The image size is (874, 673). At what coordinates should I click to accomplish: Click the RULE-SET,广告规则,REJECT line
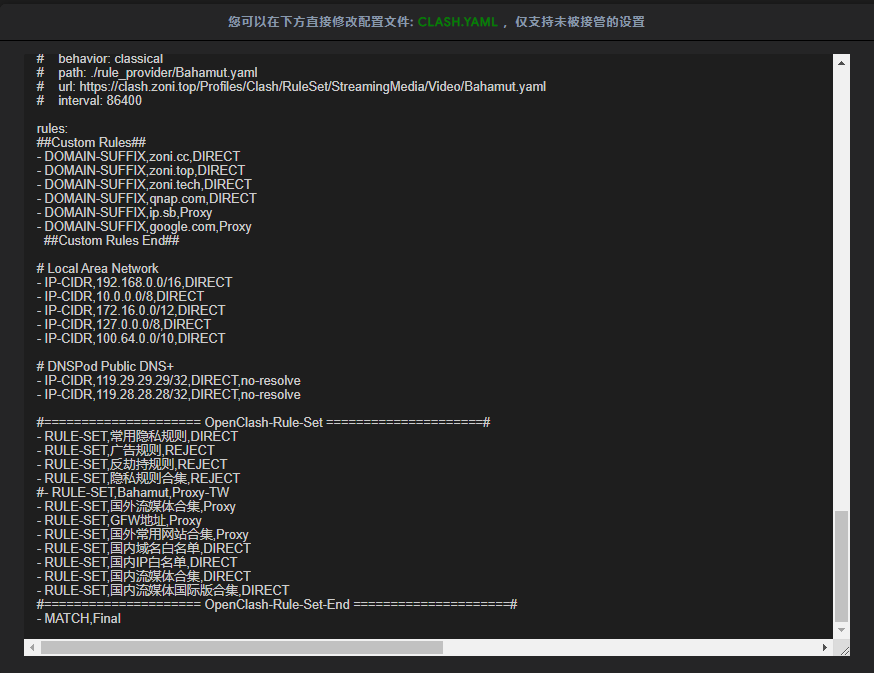[125, 450]
